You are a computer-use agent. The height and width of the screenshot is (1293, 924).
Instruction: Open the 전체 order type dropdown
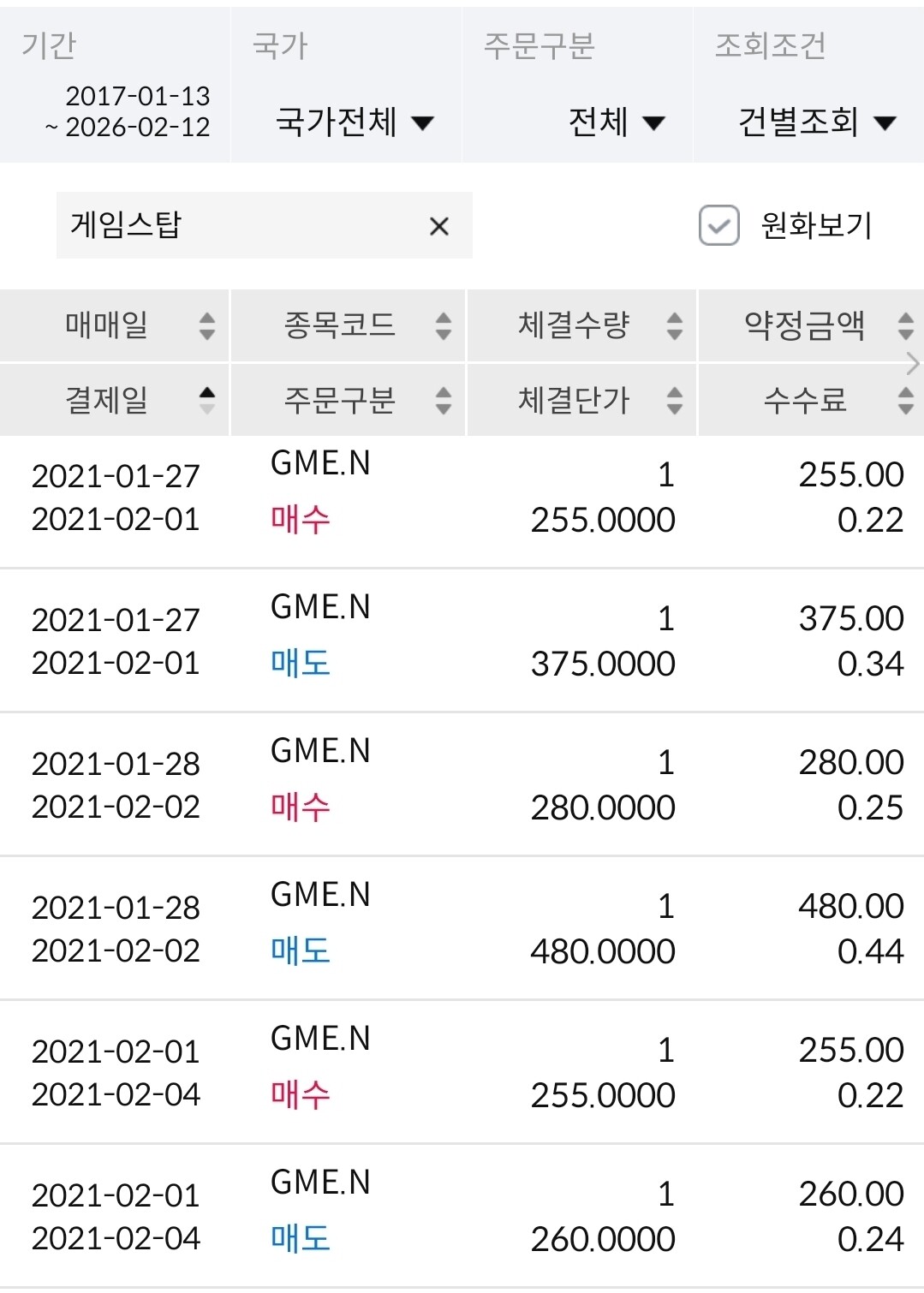616,122
